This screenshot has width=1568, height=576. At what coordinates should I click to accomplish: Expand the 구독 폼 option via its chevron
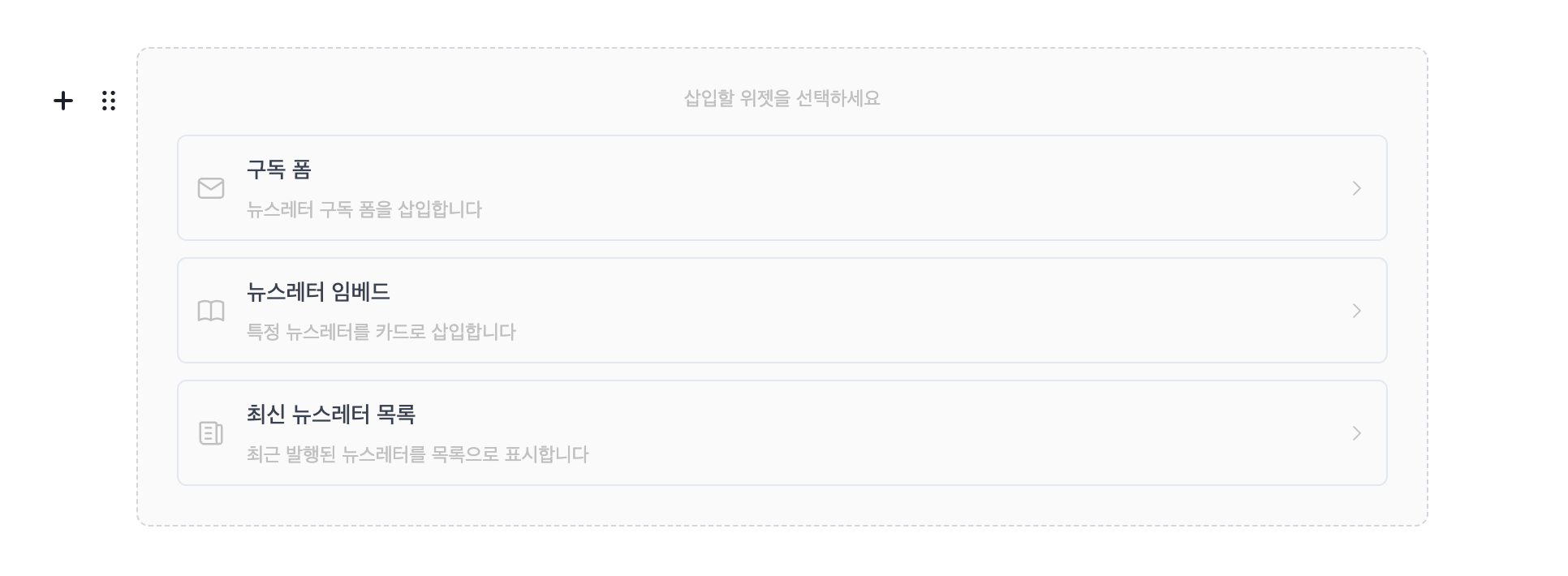[x=1356, y=188]
